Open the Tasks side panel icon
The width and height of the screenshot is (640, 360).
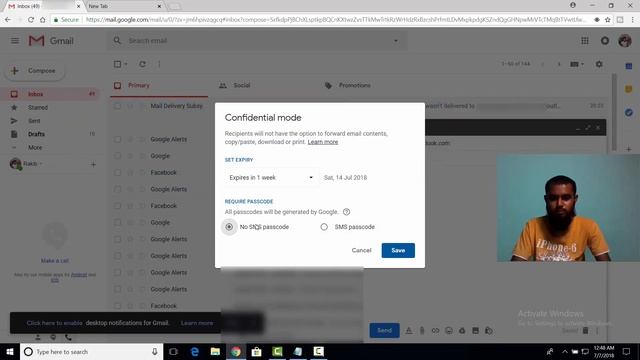click(x=629, y=112)
